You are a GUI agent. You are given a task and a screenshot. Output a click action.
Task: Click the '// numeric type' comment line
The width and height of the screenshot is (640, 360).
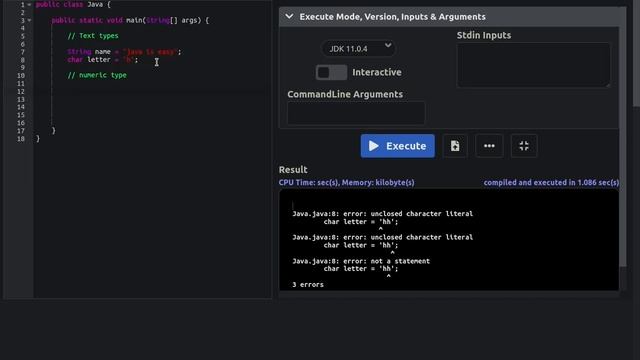(x=97, y=75)
